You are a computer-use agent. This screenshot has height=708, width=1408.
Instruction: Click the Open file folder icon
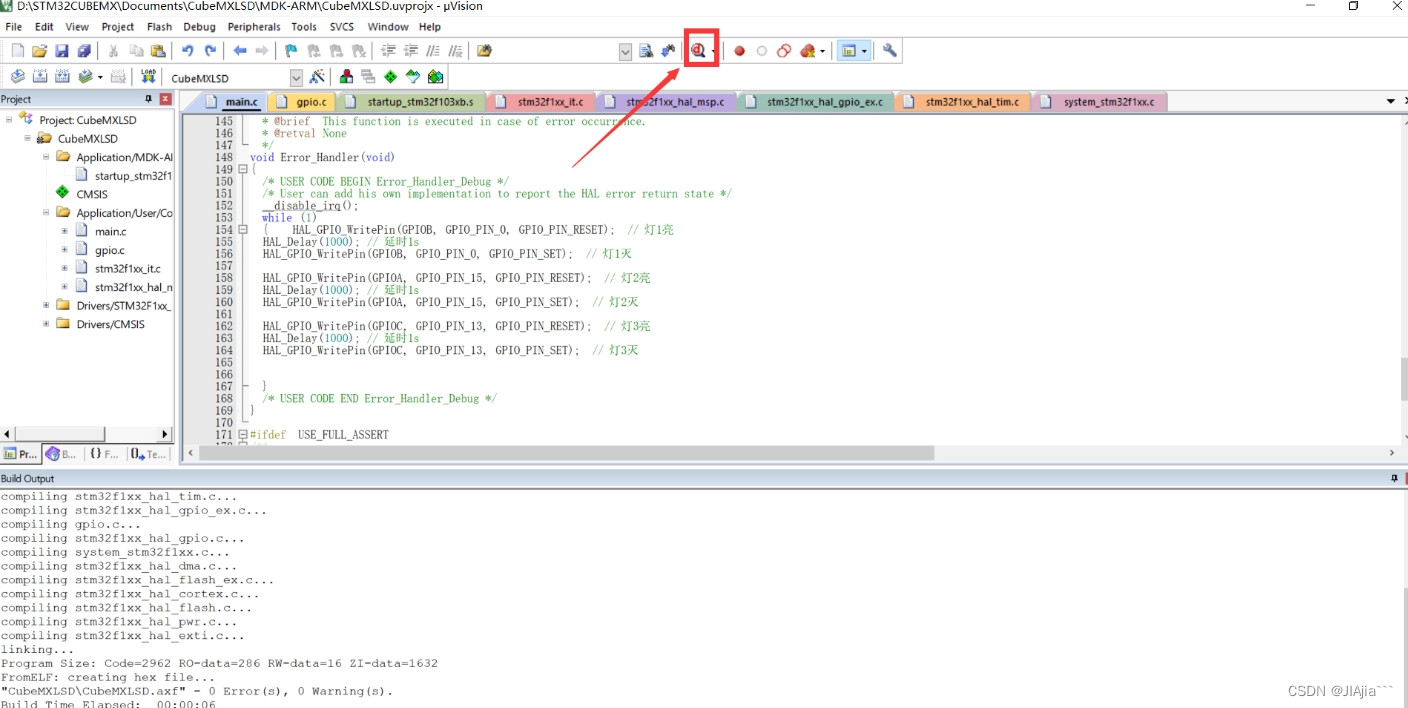click(x=39, y=51)
